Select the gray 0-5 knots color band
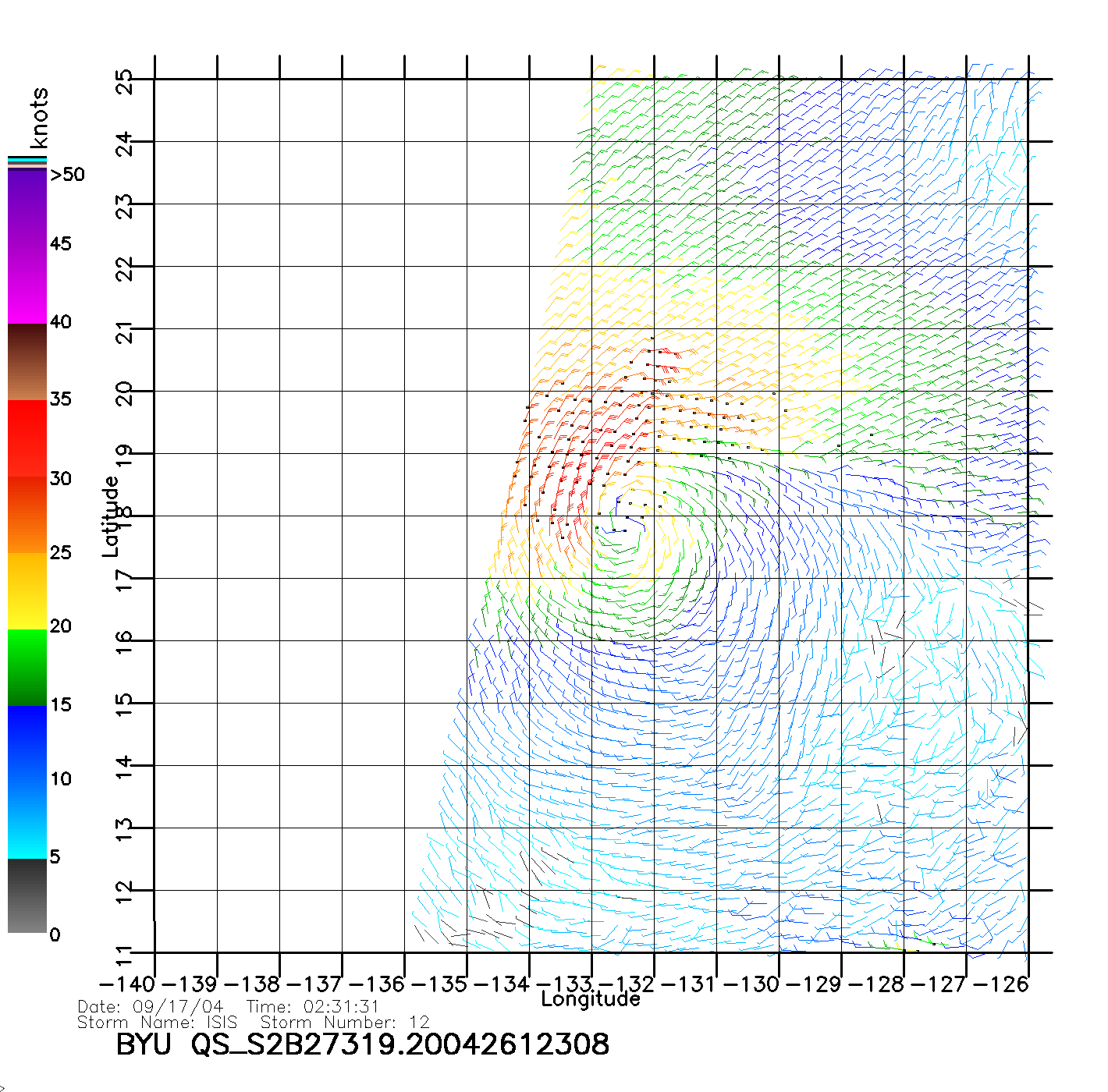The height and width of the screenshot is (1092, 1108). (27, 895)
